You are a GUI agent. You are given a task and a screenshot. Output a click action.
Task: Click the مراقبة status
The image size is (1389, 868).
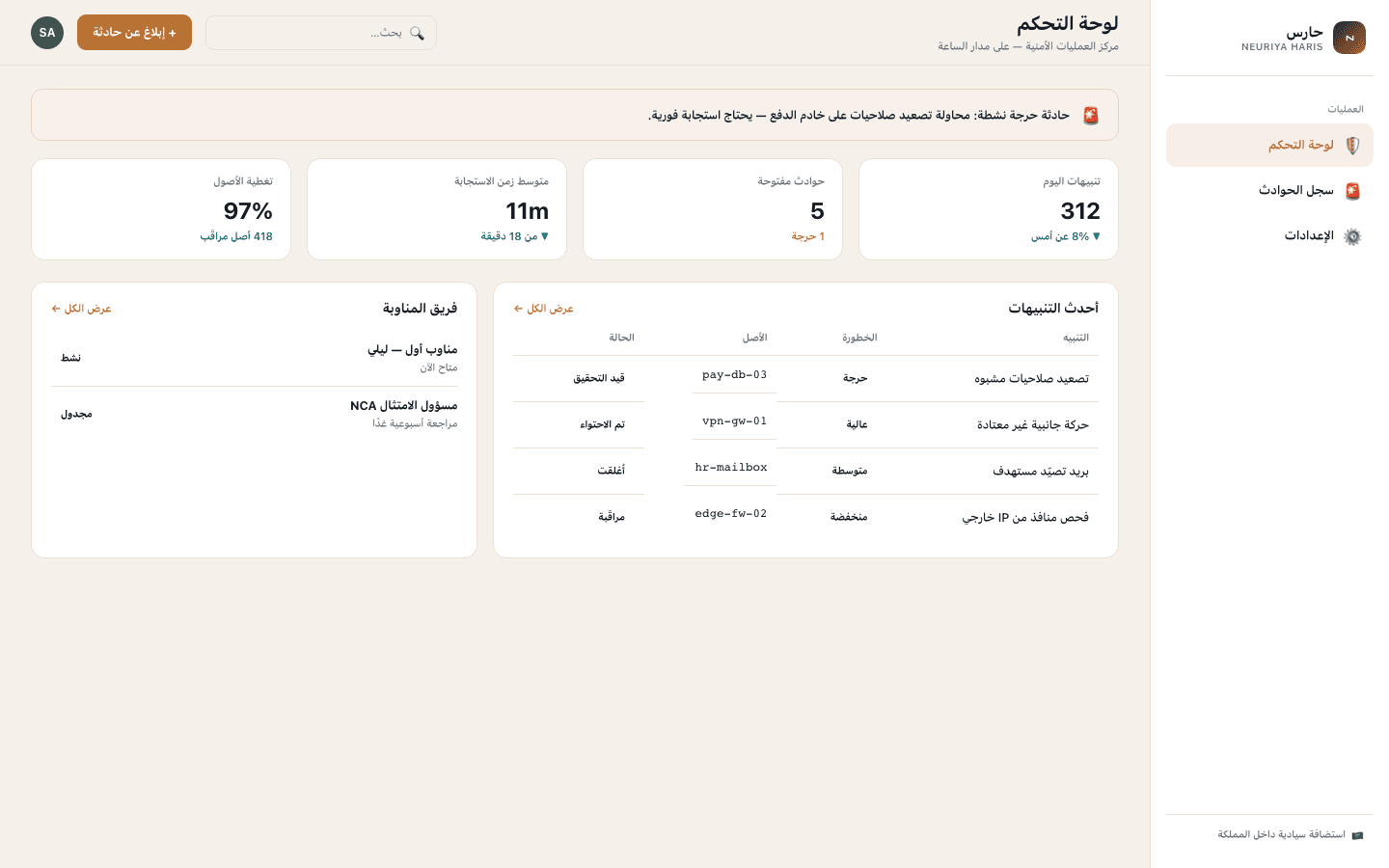click(x=612, y=518)
